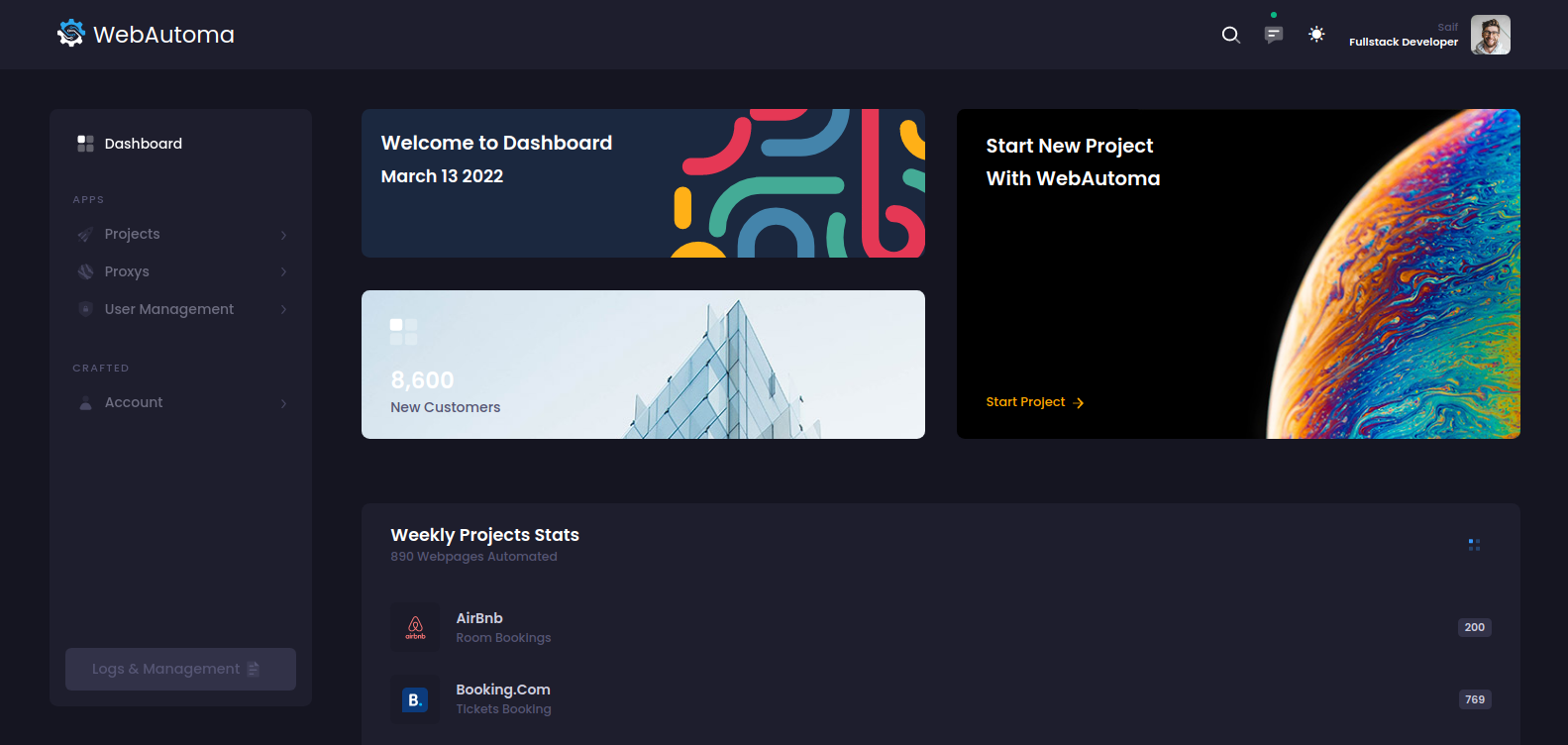Click the grid icon on New Customers card

(x=403, y=332)
